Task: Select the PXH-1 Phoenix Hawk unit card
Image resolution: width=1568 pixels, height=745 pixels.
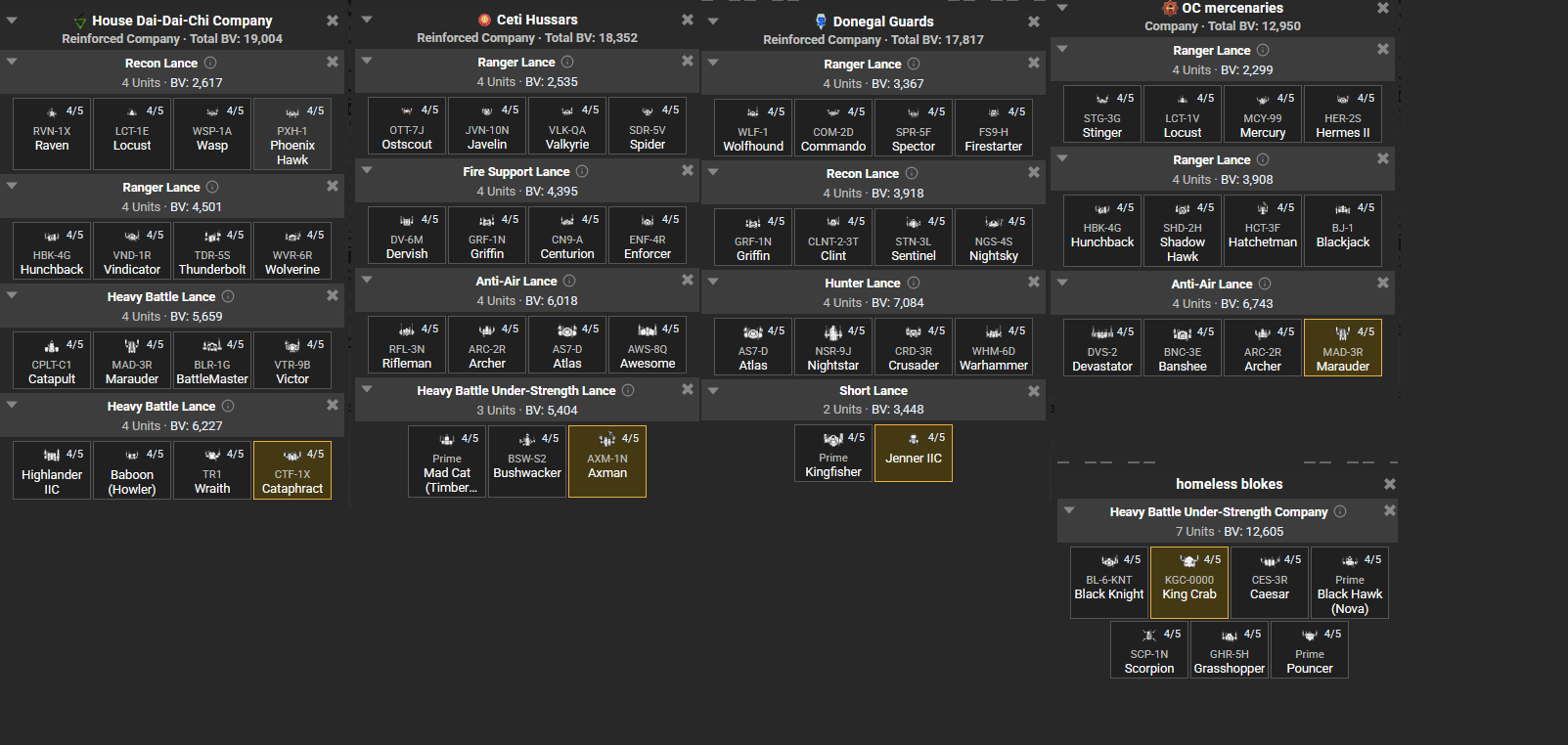Action: click(292, 134)
